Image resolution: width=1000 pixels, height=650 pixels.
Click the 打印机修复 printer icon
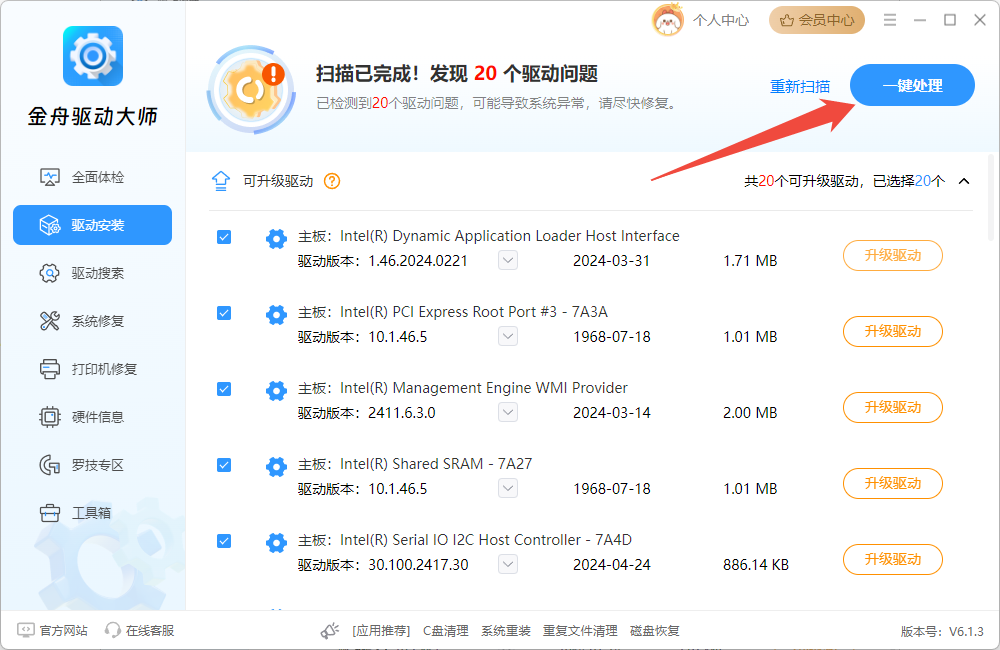tap(50, 369)
